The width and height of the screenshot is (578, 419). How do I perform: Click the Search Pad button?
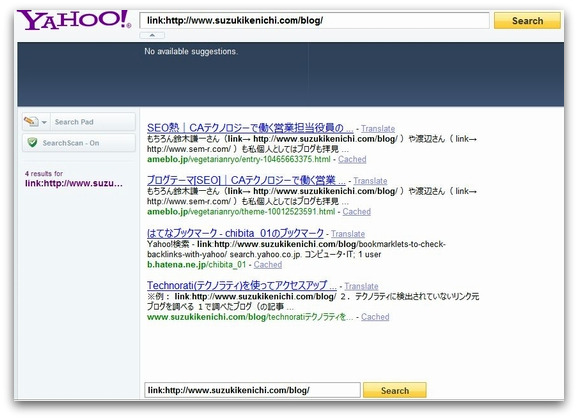pos(79,122)
